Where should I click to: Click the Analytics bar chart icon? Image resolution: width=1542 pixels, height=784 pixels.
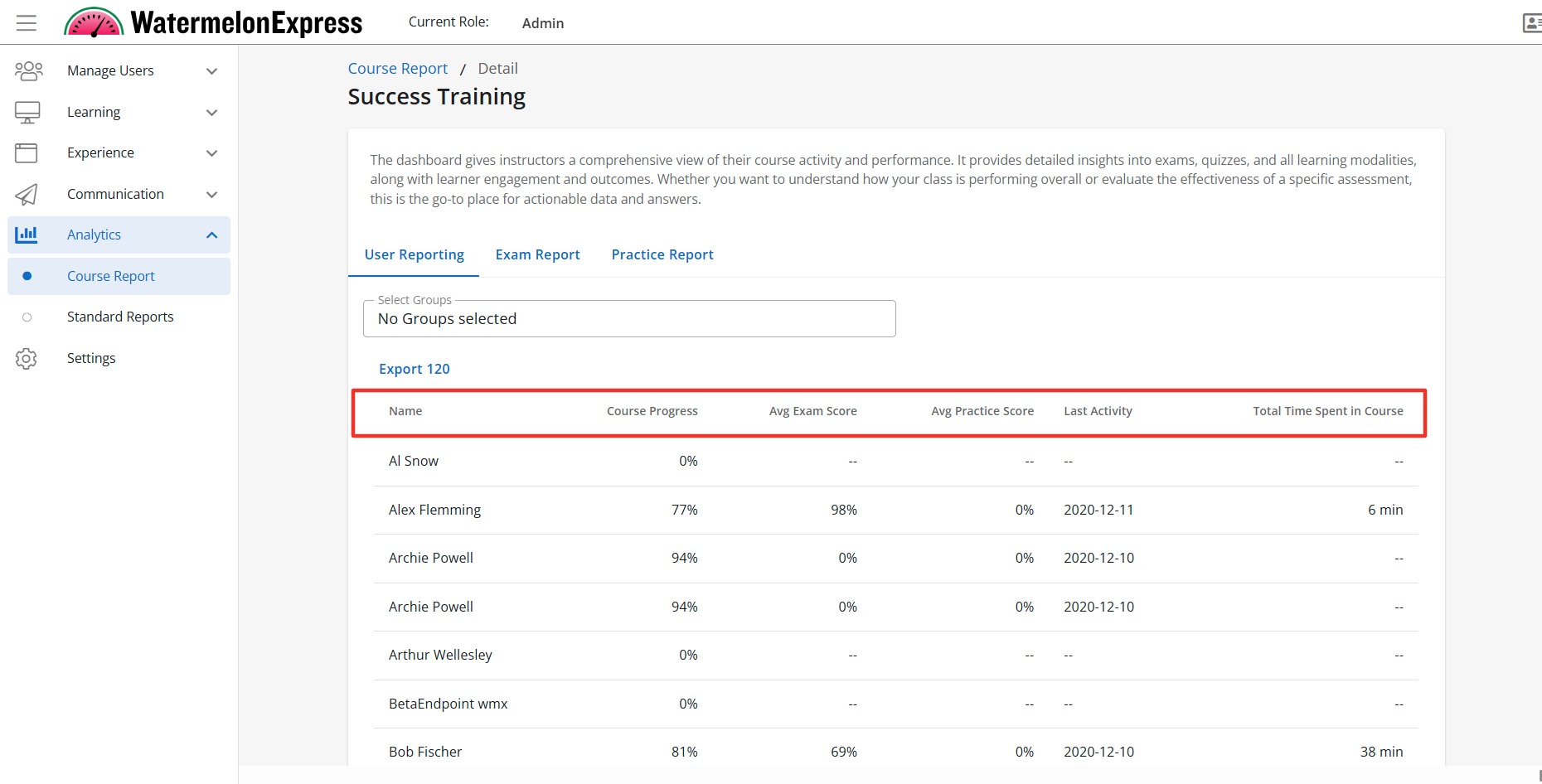click(x=27, y=235)
